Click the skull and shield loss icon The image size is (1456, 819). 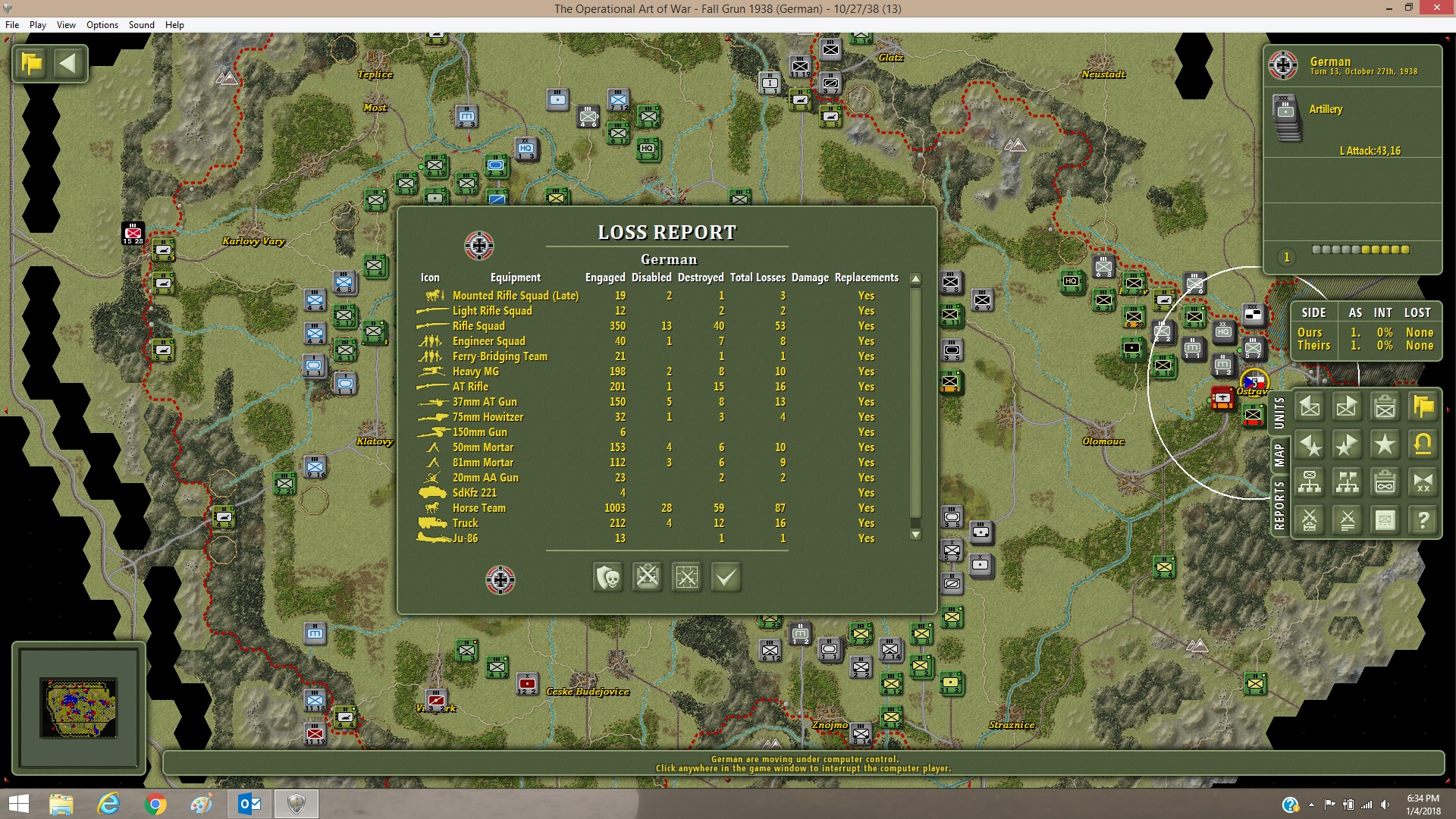click(x=608, y=578)
